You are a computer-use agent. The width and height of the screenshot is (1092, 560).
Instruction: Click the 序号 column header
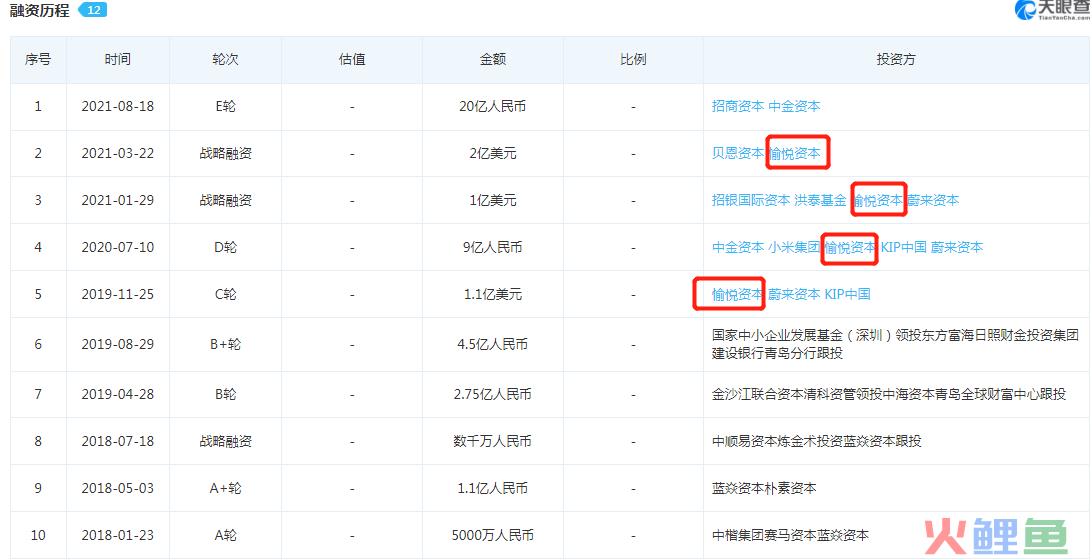(x=38, y=60)
